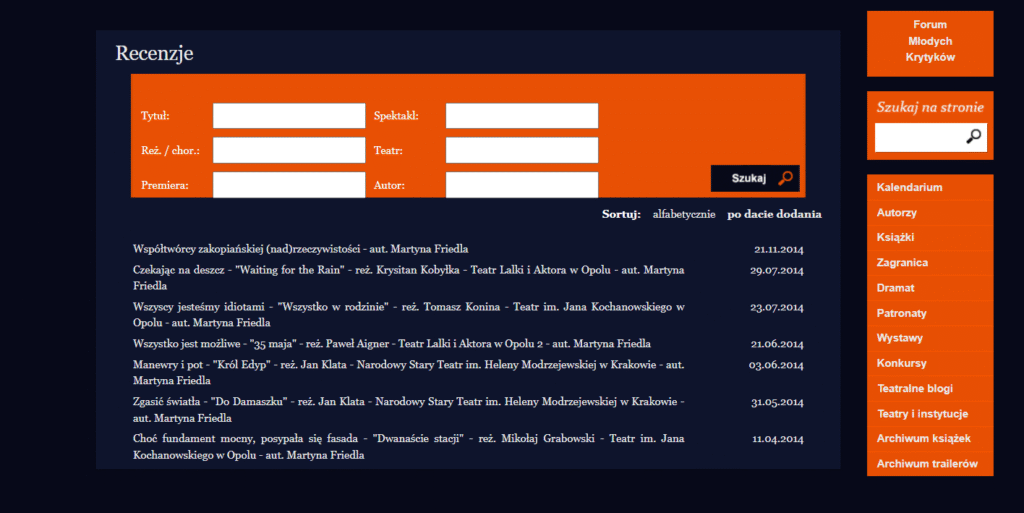
Task: Go to Autorzy in sidebar menu
Action: coord(896,213)
